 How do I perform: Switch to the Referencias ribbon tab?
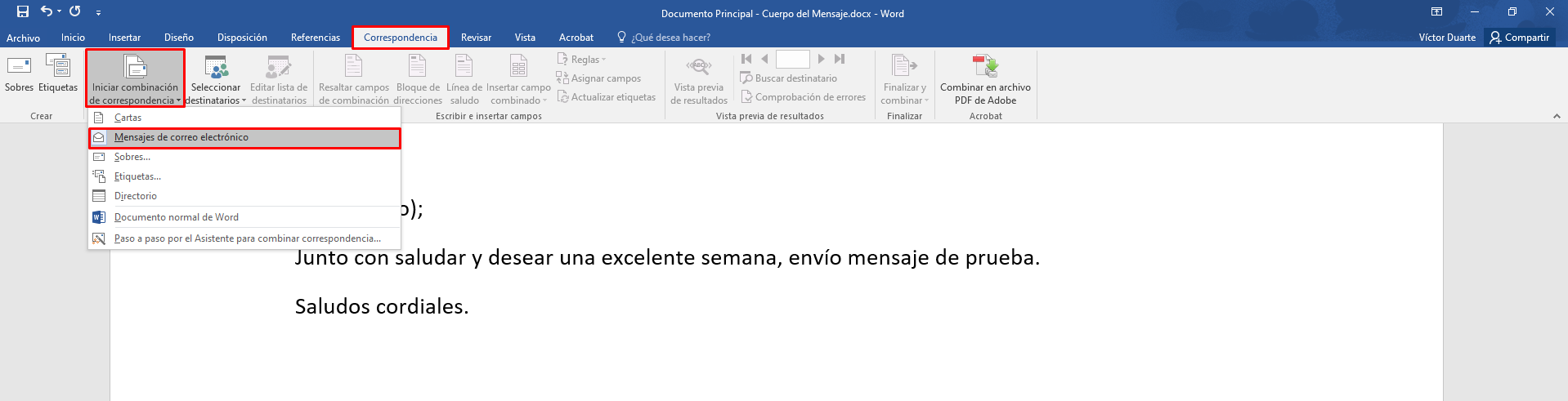click(316, 38)
